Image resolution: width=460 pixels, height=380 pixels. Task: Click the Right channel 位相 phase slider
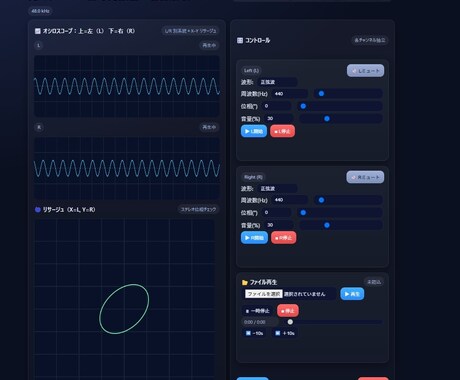[x=340, y=212]
